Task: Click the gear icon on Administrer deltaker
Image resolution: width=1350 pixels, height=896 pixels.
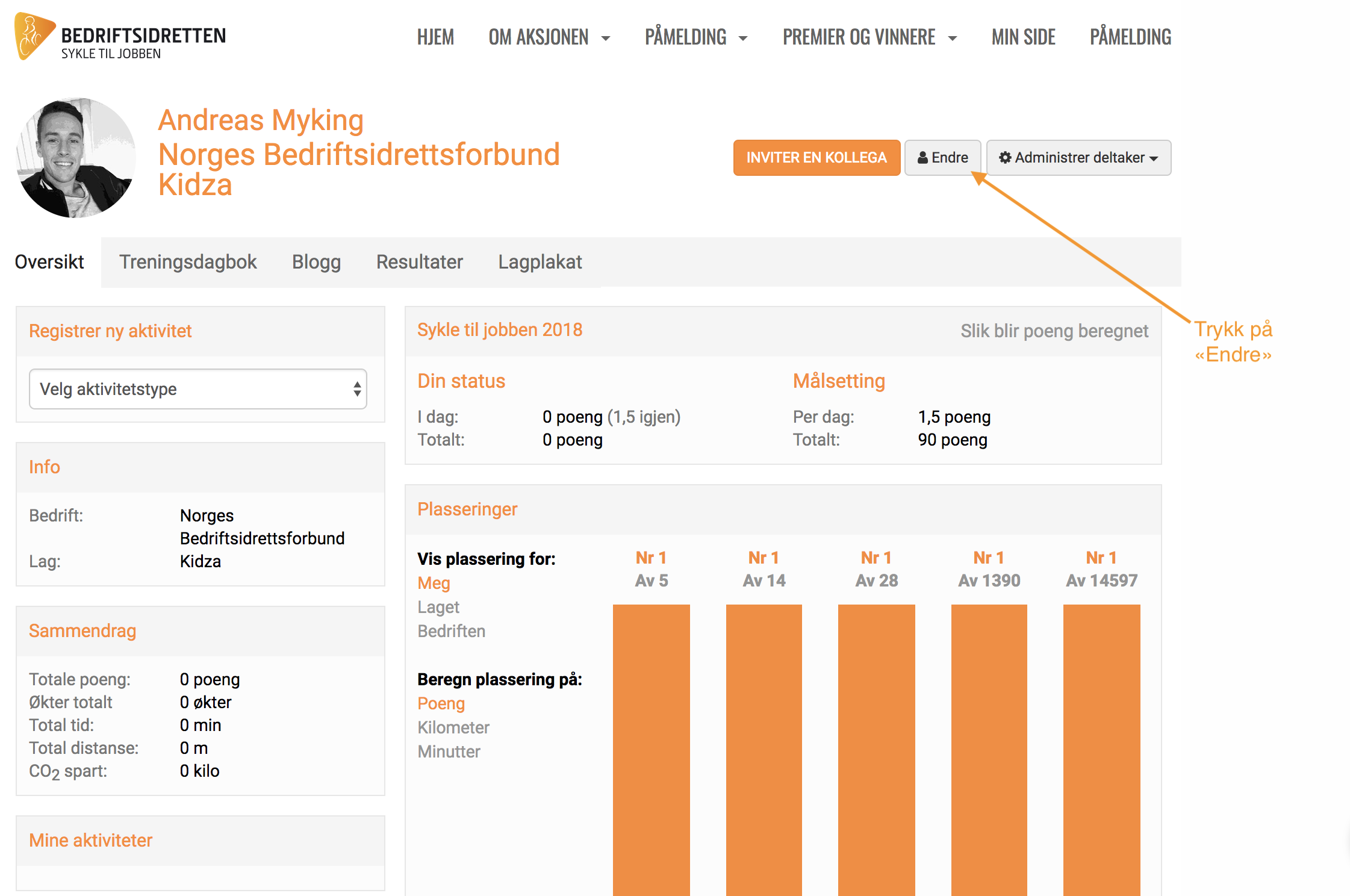Action: coord(1005,158)
